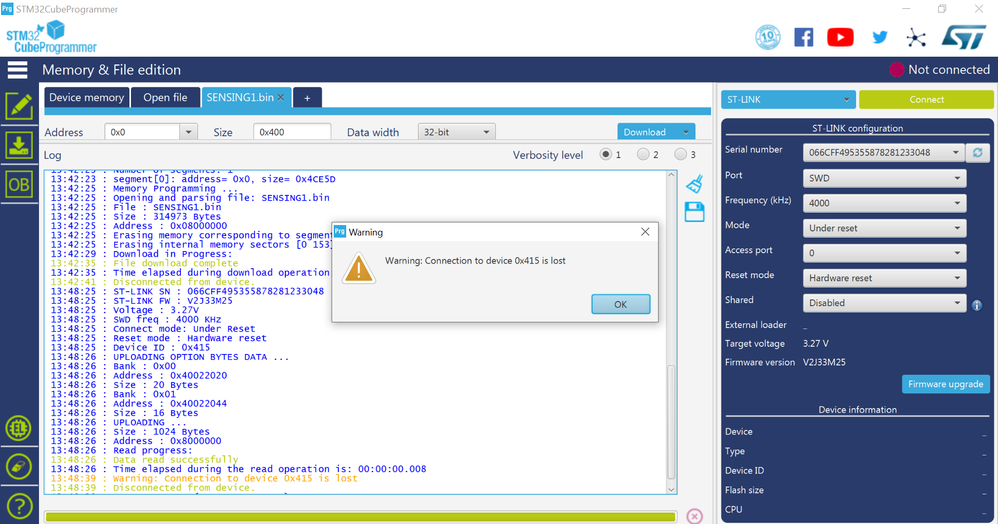Image resolution: width=998 pixels, height=524 pixels.
Task: Expand the Download button arrow
Action: [x=686, y=132]
